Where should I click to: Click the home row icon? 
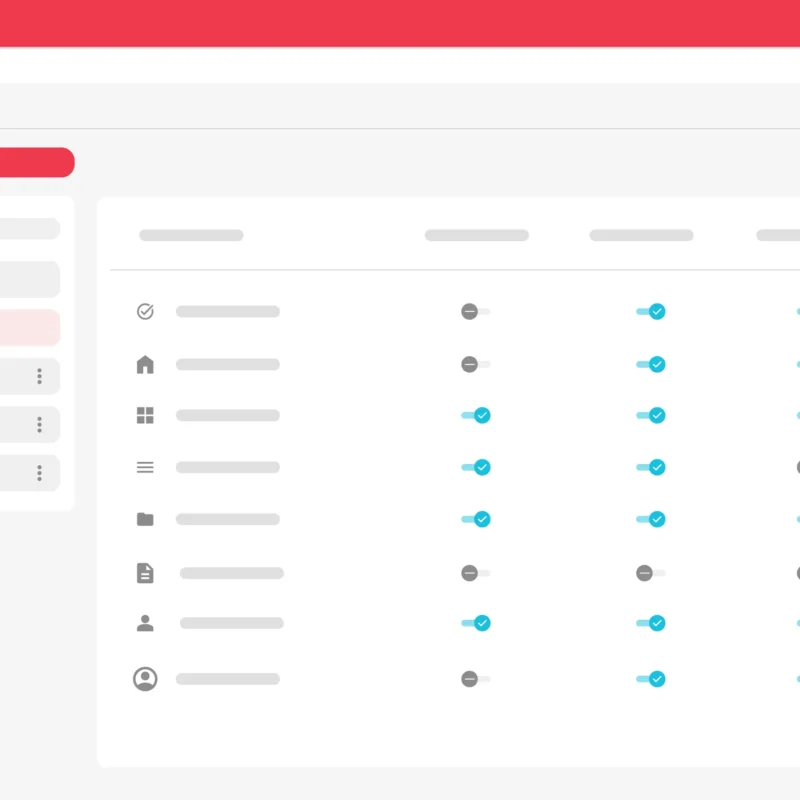tap(145, 364)
